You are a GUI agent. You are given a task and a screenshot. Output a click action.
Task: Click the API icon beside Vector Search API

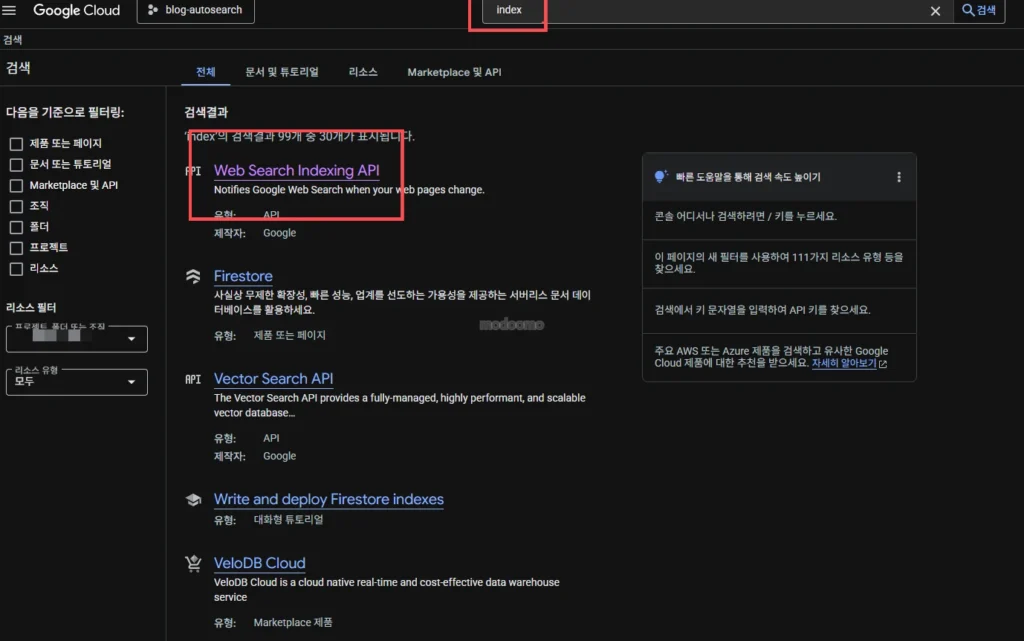click(193, 379)
